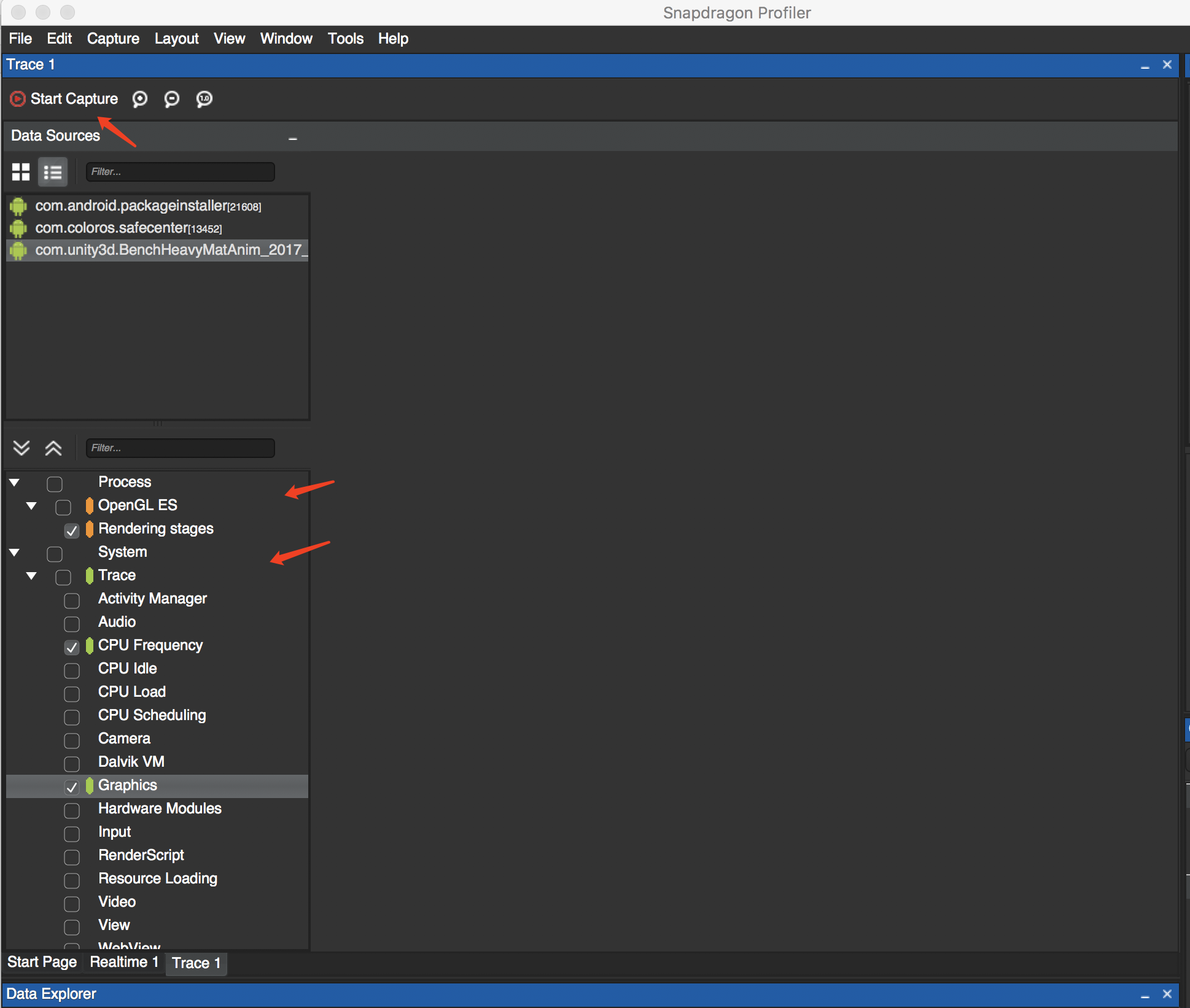1190x1008 pixels.
Task: Collapse all metric categories
Action: tap(53, 448)
